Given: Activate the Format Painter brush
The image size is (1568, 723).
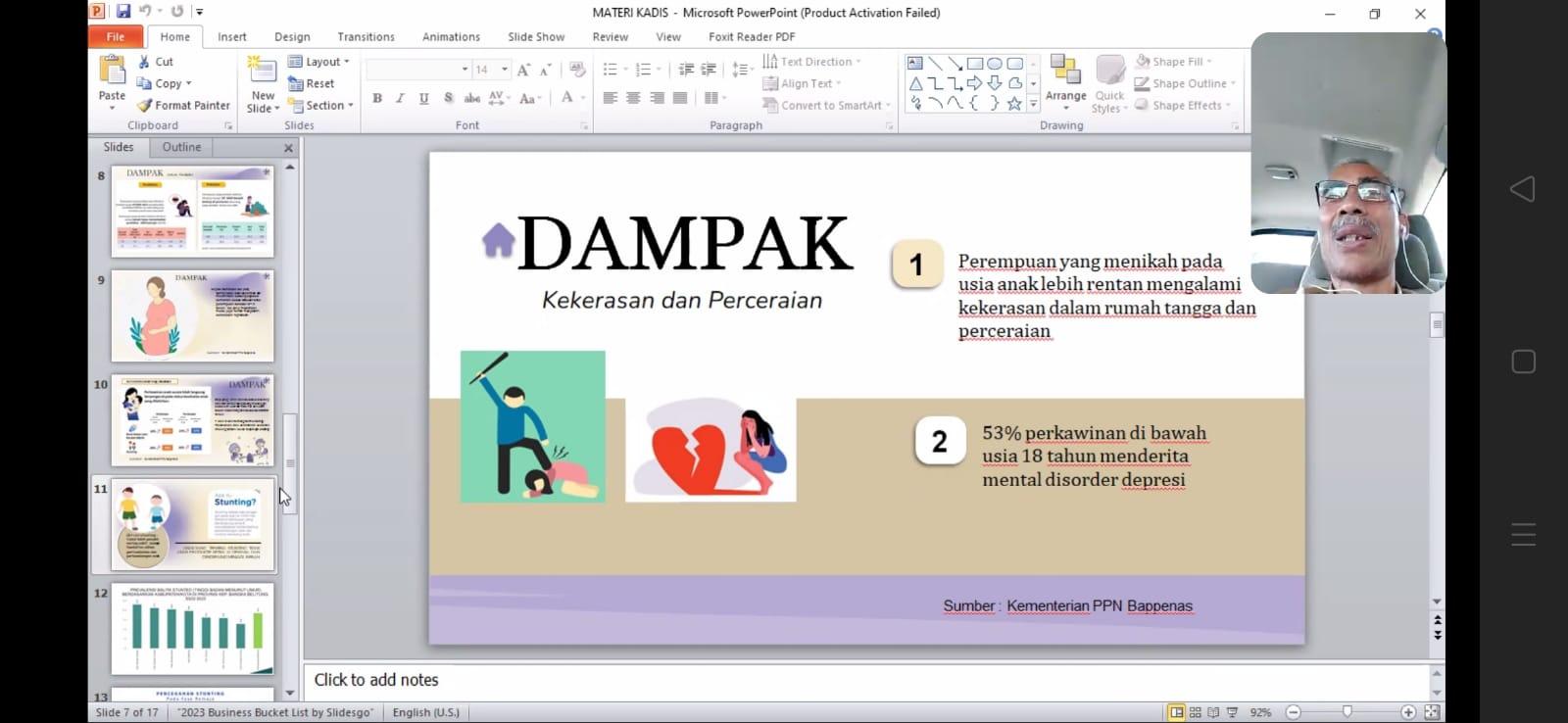Looking at the screenshot, I should (x=183, y=105).
